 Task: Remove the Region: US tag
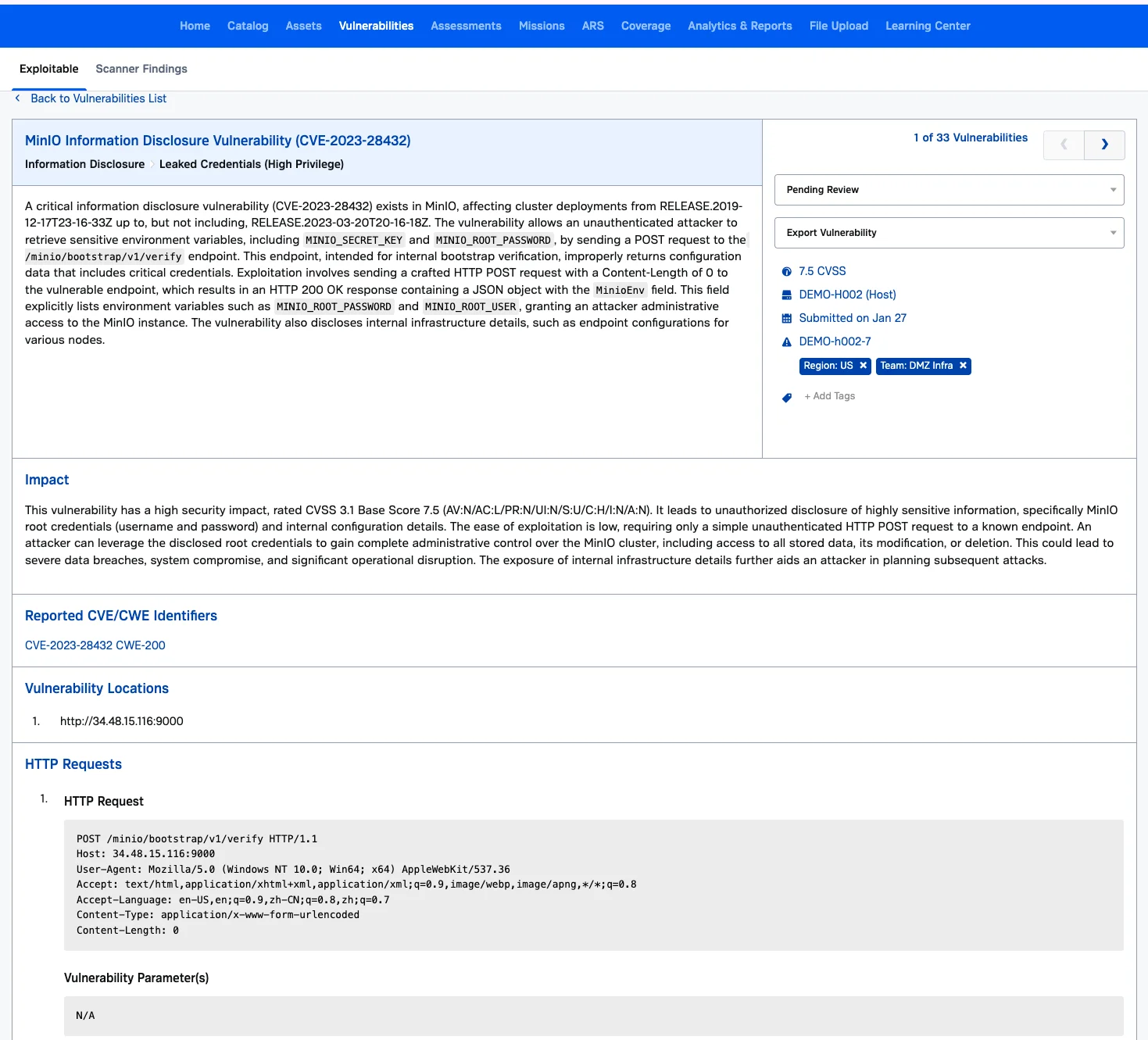[x=863, y=366]
